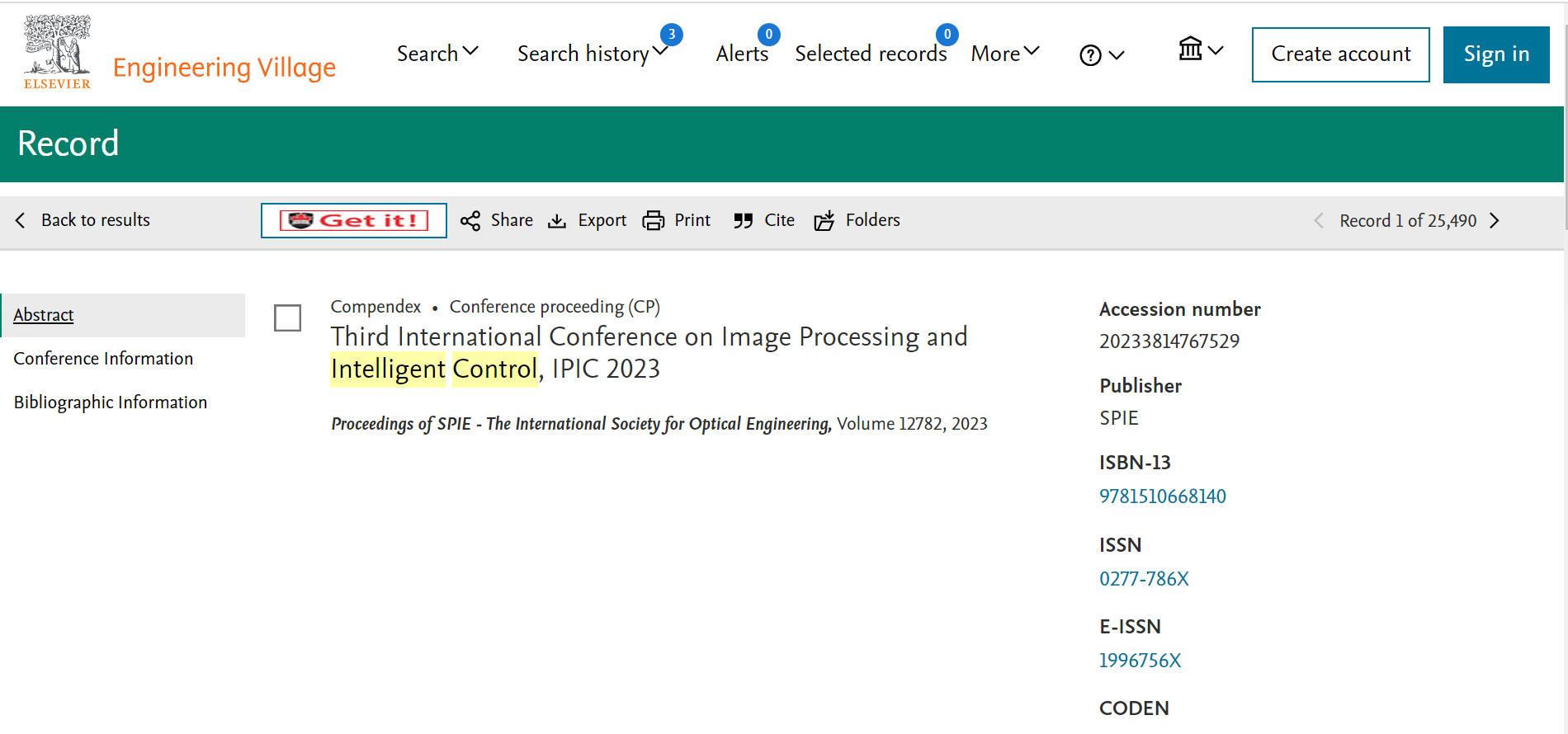The height and width of the screenshot is (734, 1568).
Task: Open ISBN-13 link 9781510668140
Action: click(1162, 496)
